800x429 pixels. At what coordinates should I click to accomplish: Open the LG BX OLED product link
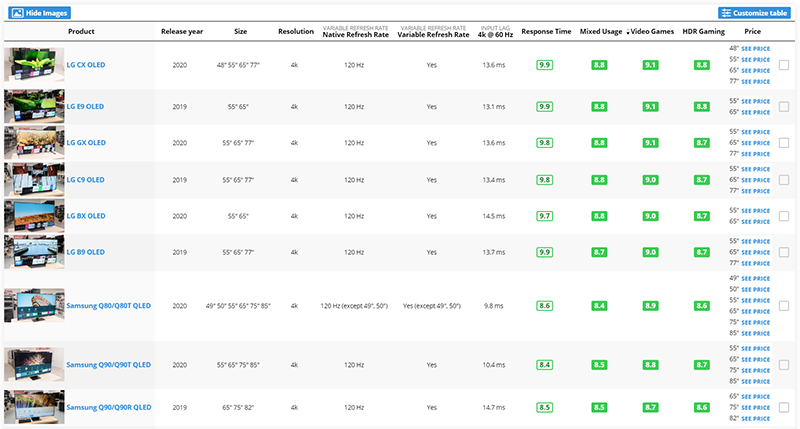(x=86, y=216)
